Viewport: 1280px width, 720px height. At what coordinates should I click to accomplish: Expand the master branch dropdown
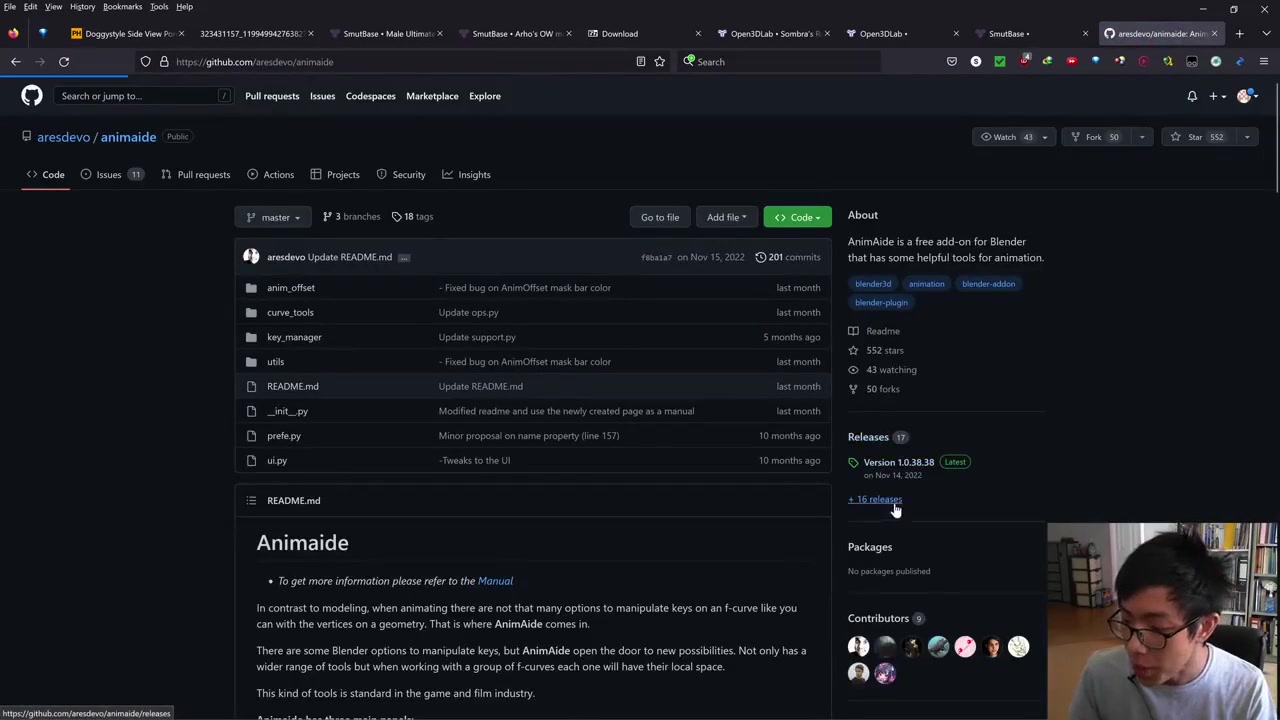pos(273,217)
